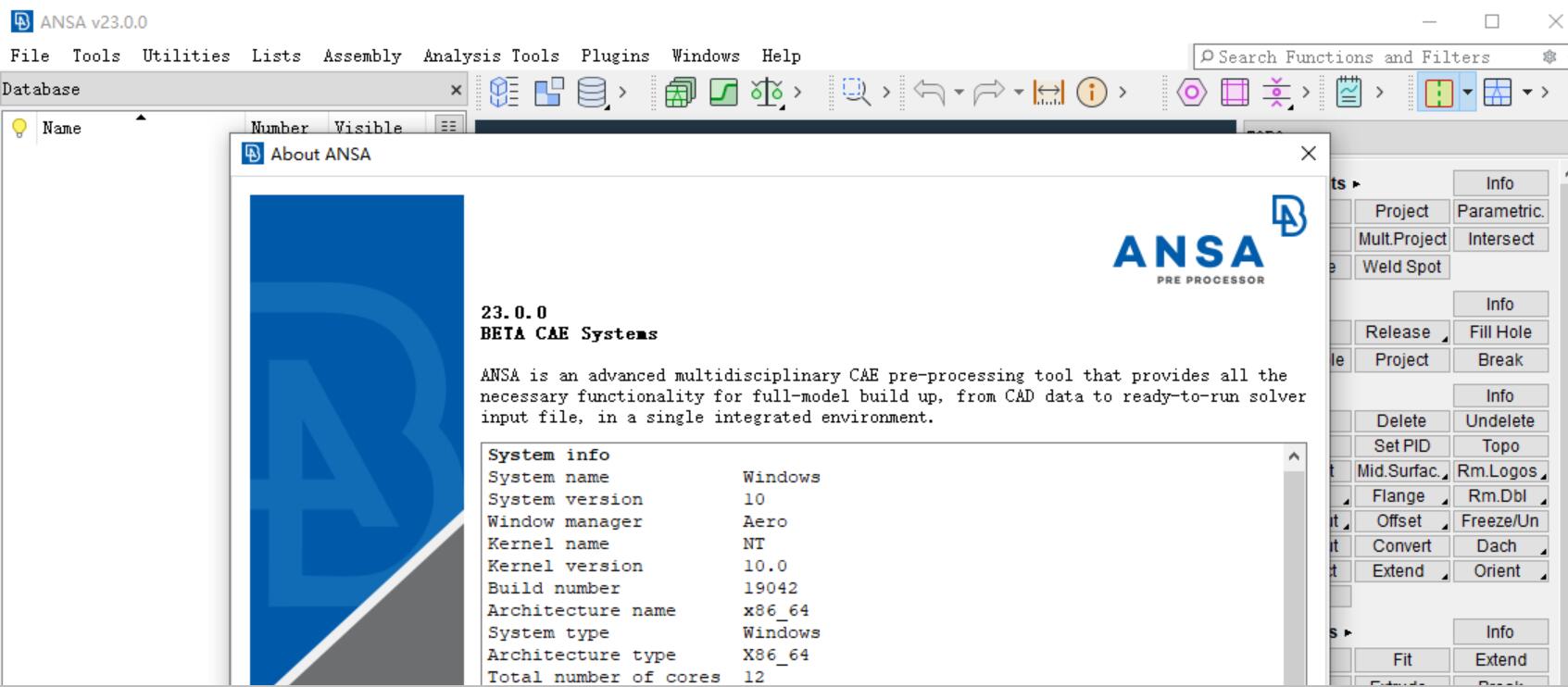Image resolution: width=1568 pixels, height=687 pixels.
Task: Click the Topo button
Action: pyautogui.click(x=1500, y=445)
